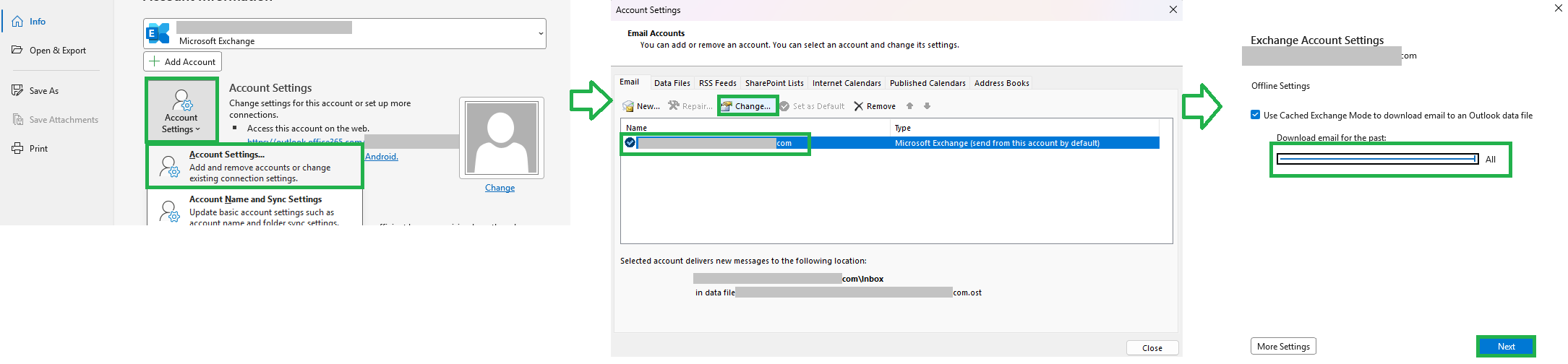The image size is (1568, 364).
Task: Click the Save As disk icon
Action: pyautogui.click(x=17, y=90)
